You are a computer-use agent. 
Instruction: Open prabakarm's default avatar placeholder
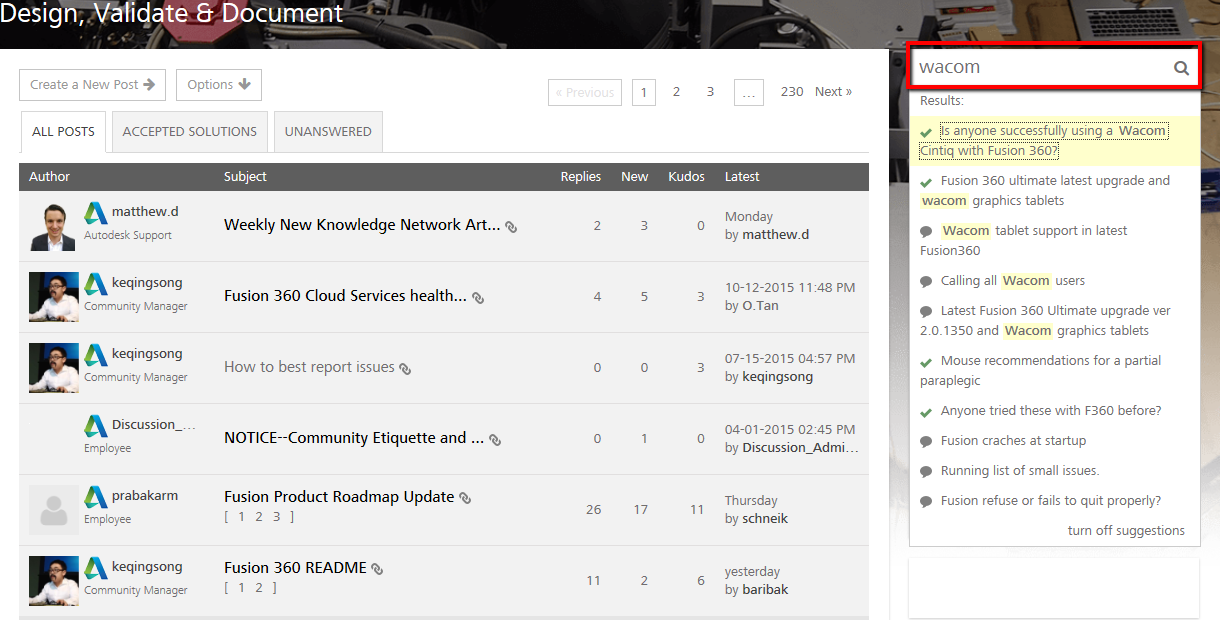click(54, 510)
